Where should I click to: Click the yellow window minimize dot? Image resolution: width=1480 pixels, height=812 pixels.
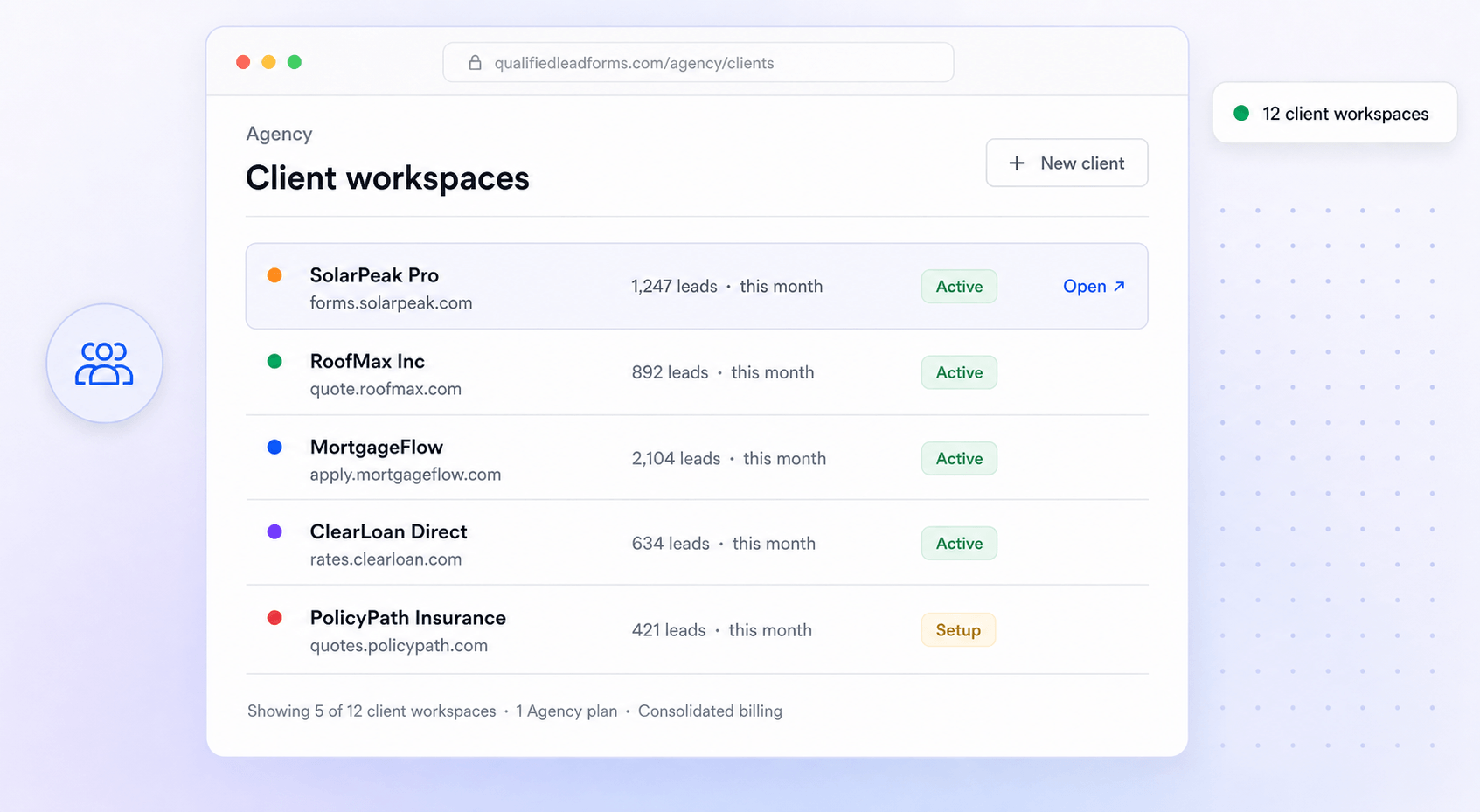coord(269,62)
